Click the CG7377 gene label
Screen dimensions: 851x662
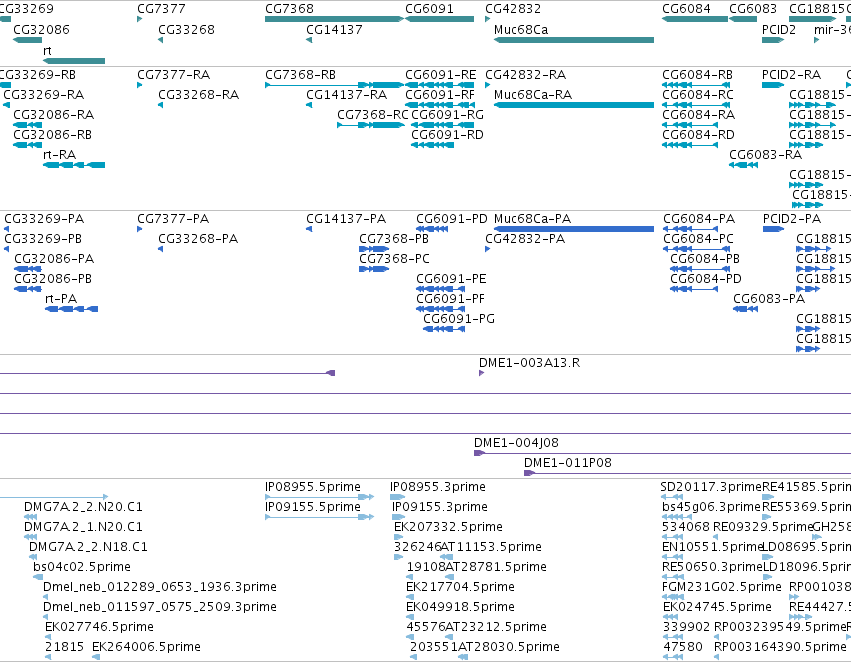coord(161,9)
